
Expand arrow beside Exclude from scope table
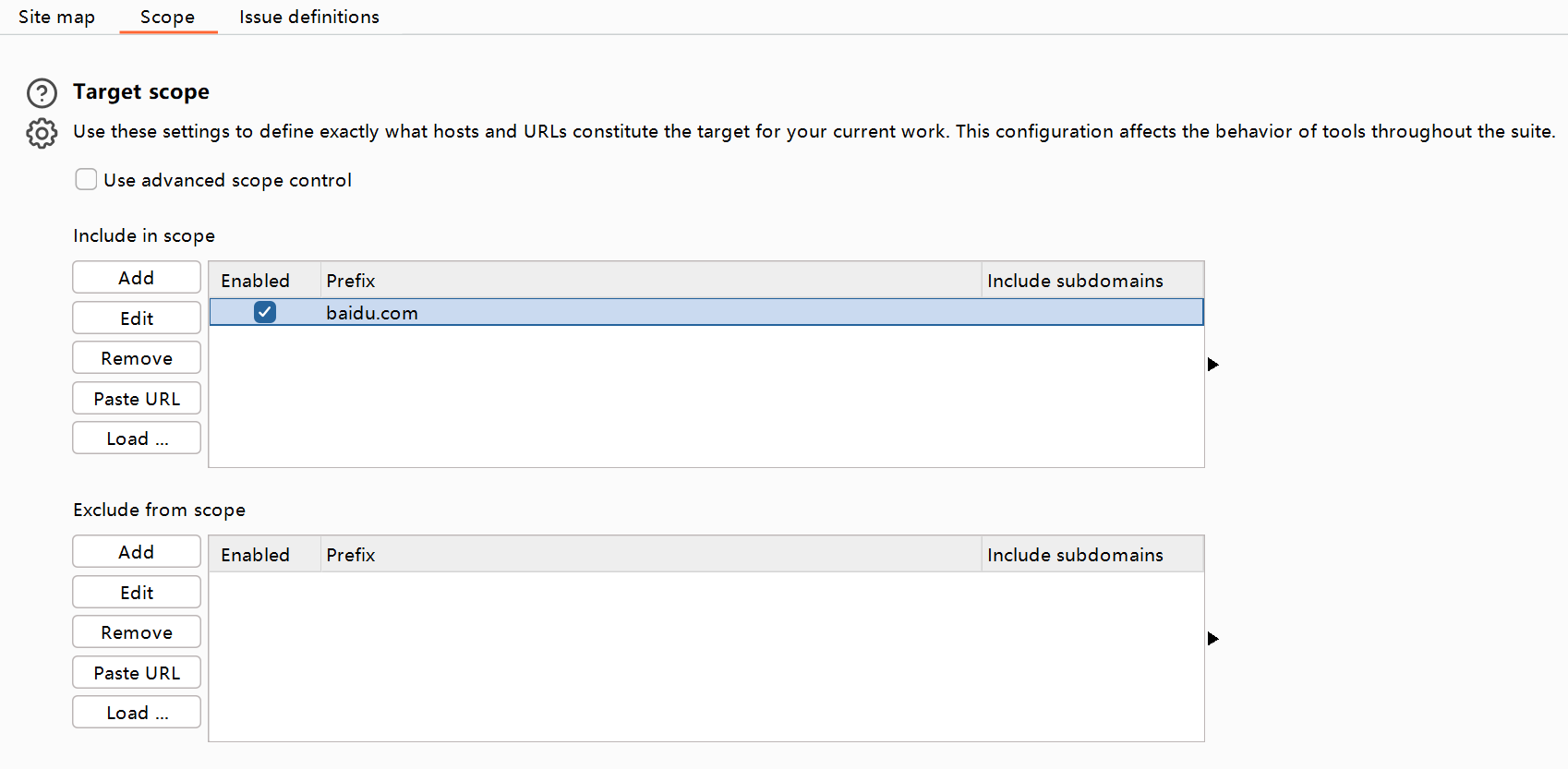(x=1213, y=639)
